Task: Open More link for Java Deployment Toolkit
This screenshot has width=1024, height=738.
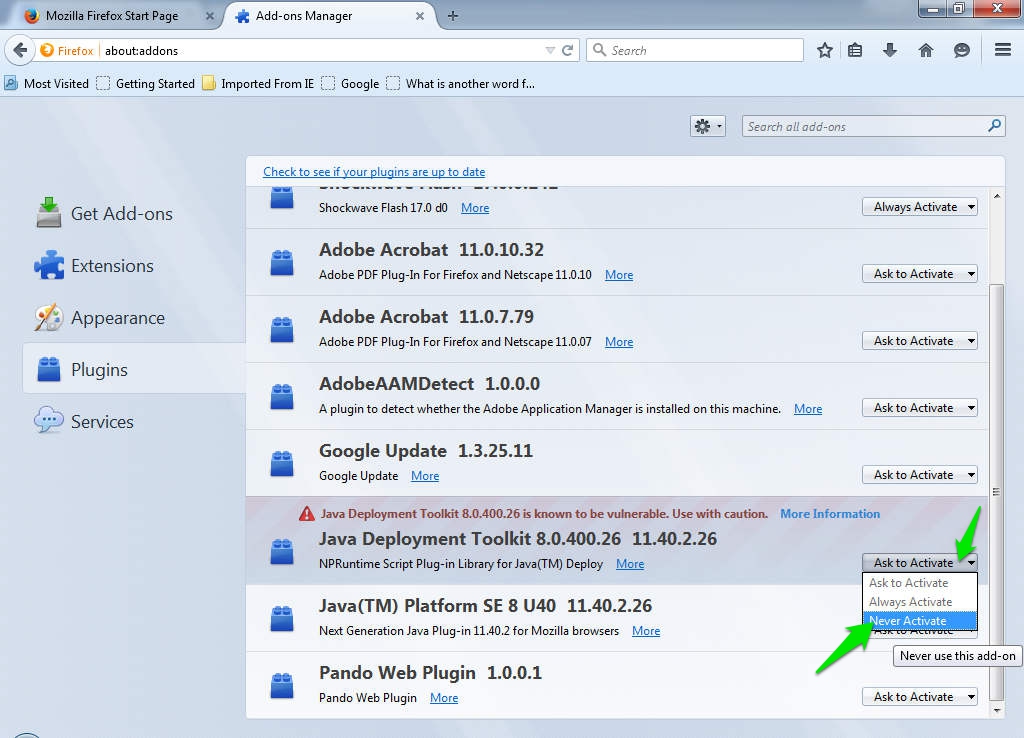Action: coord(630,564)
